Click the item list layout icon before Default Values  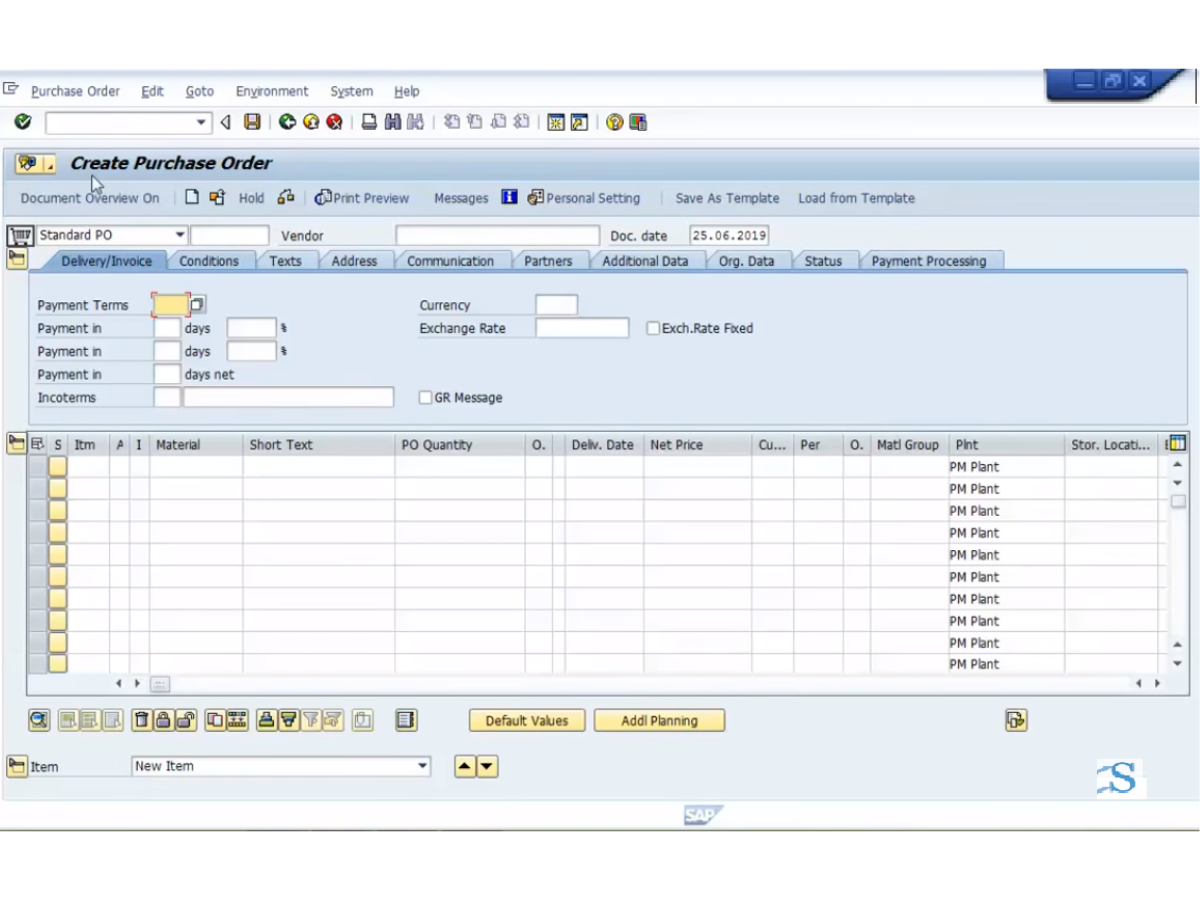click(405, 720)
